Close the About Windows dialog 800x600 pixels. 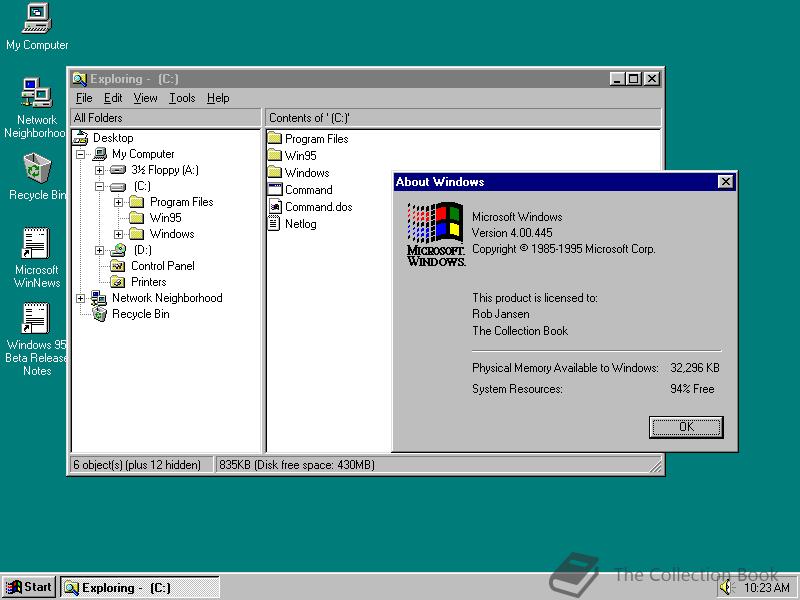(x=725, y=182)
